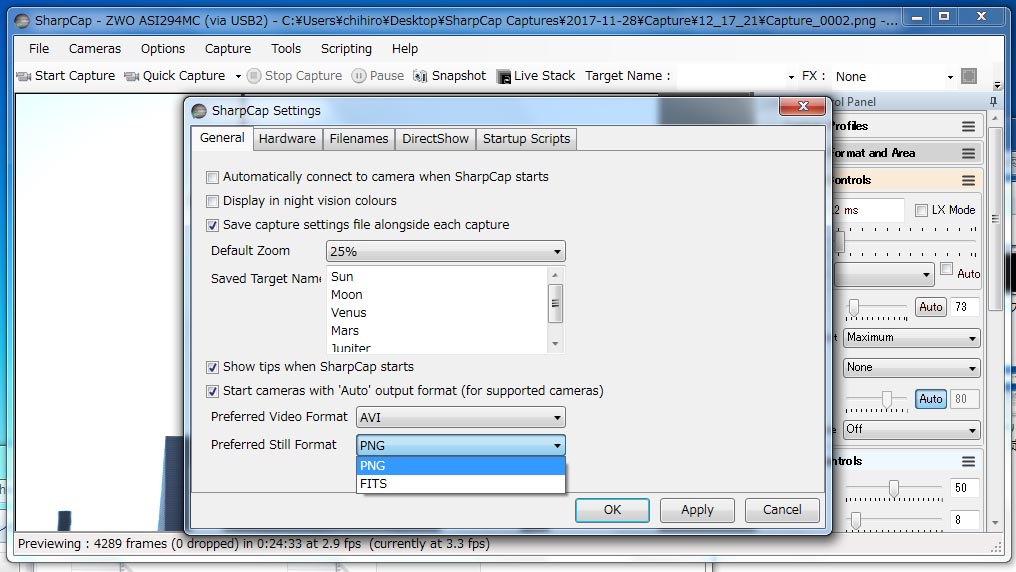Pin the Control Panel with pushpin icon
Image resolution: width=1016 pixels, height=572 pixels.
[x=993, y=102]
